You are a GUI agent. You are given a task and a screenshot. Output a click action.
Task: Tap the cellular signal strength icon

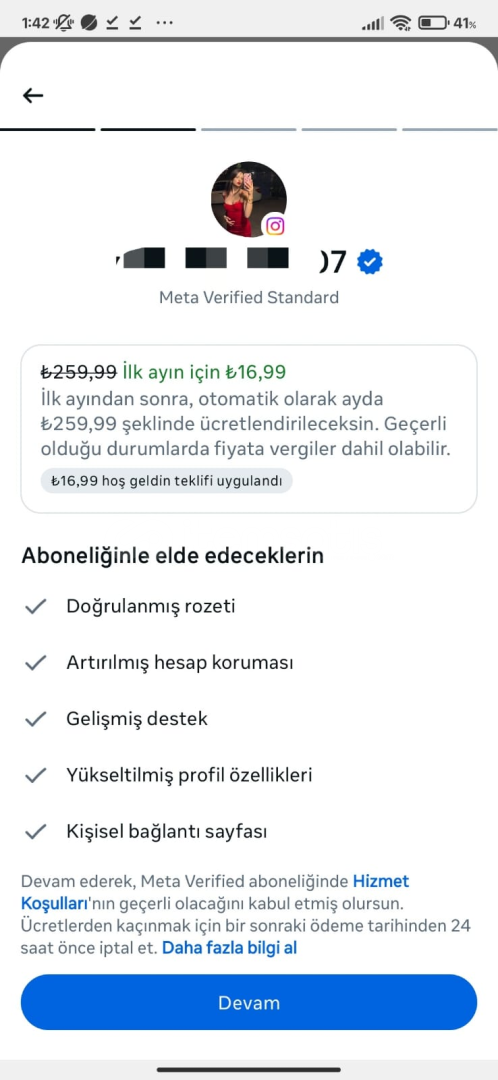point(373,23)
